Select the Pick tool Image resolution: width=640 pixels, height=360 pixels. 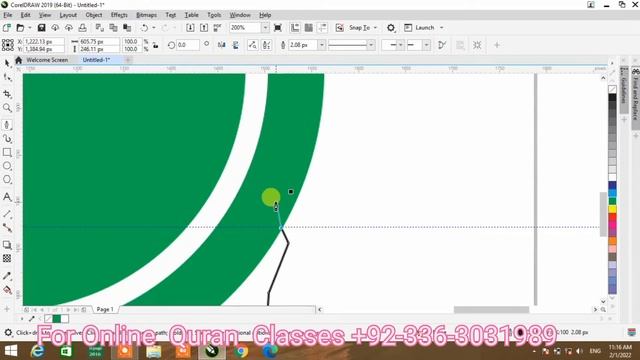[x=7, y=63]
